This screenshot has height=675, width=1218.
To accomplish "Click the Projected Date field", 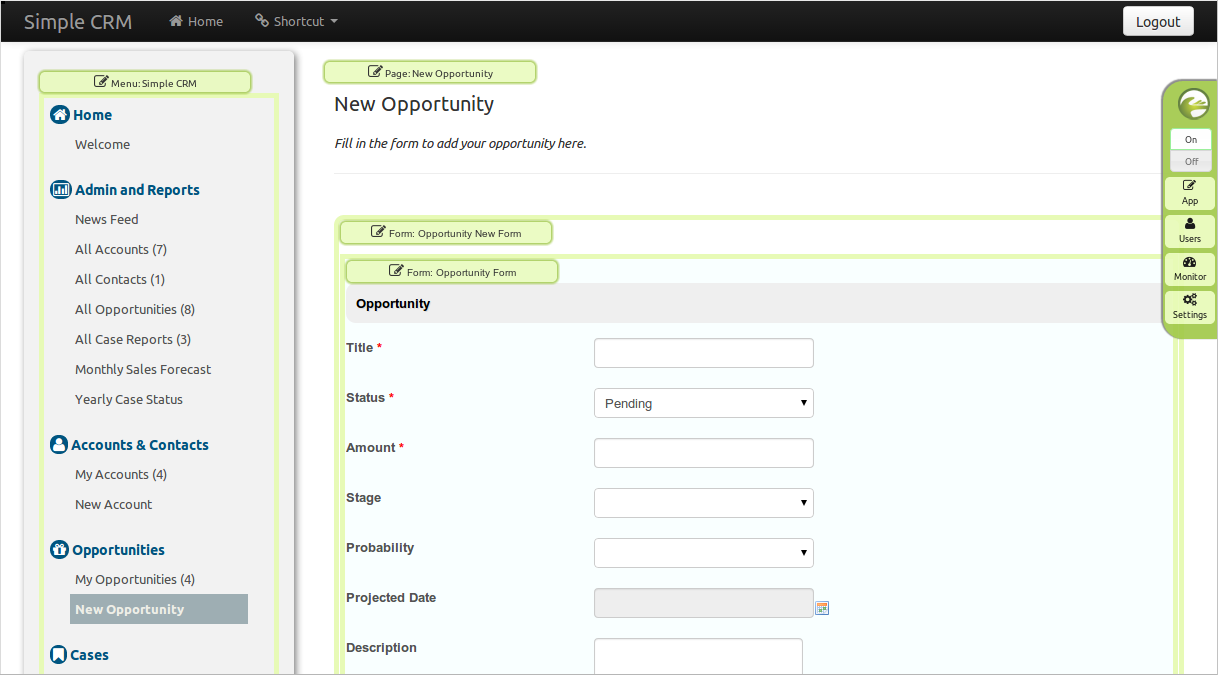I will click(704, 603).
